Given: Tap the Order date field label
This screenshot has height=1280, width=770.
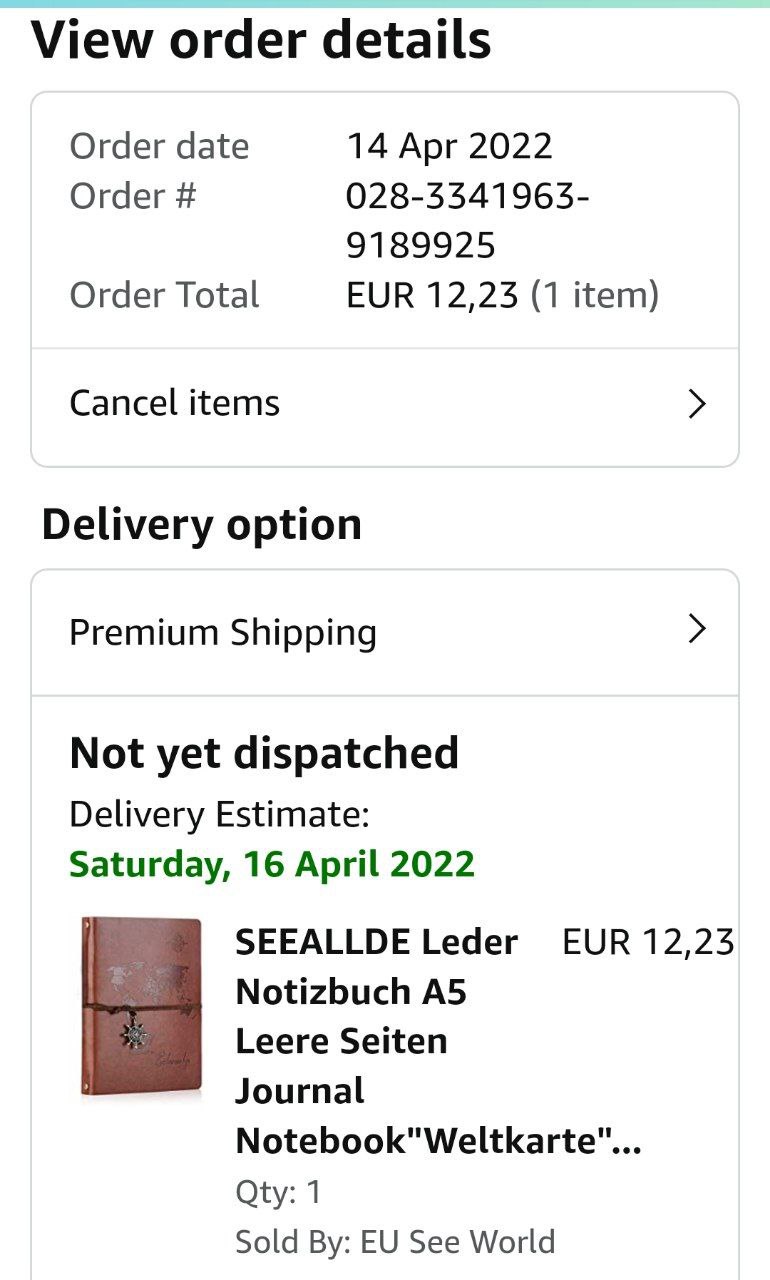Looking at the screenshot, I should coord(159,146).
